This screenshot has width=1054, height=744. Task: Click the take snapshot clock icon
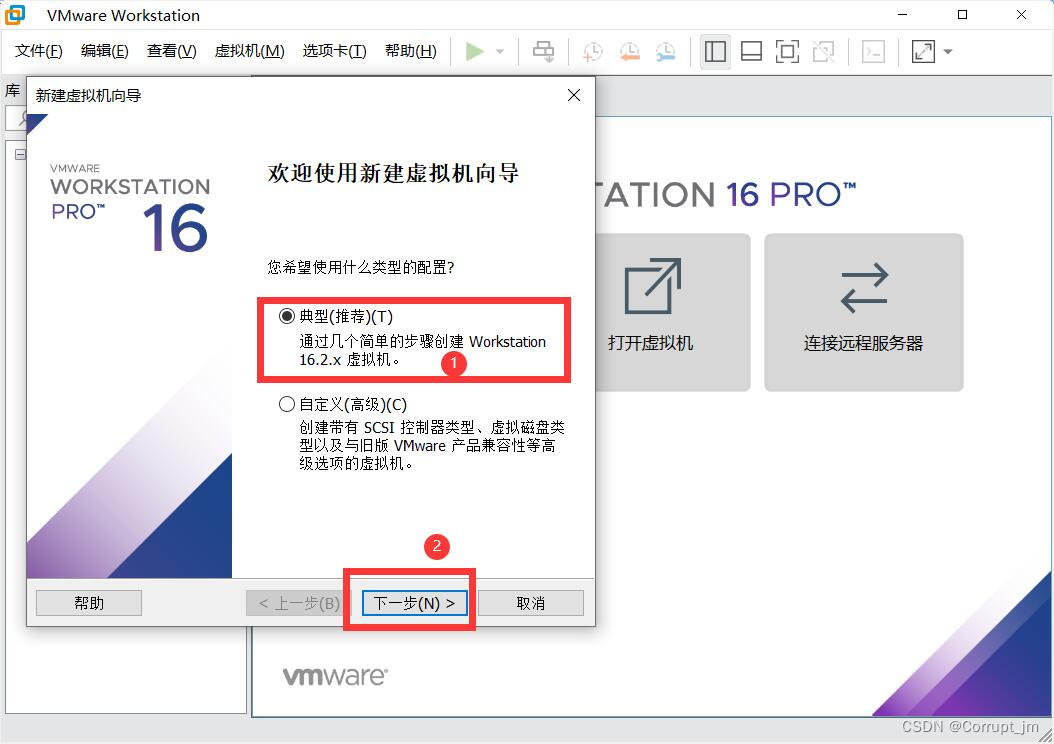tap(593, 52)
